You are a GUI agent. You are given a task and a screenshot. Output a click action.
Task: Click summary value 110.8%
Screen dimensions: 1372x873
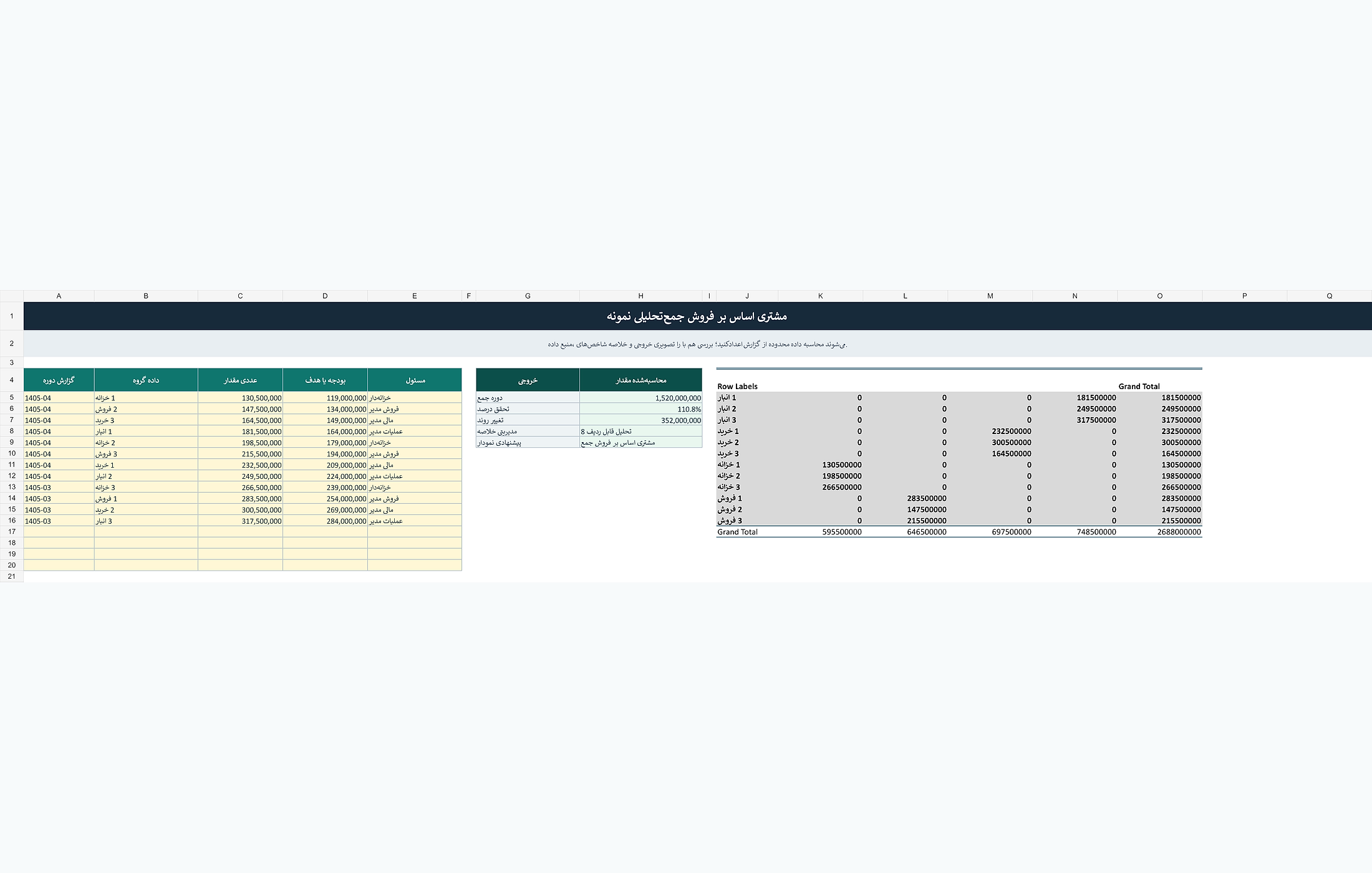coord(640,409)
